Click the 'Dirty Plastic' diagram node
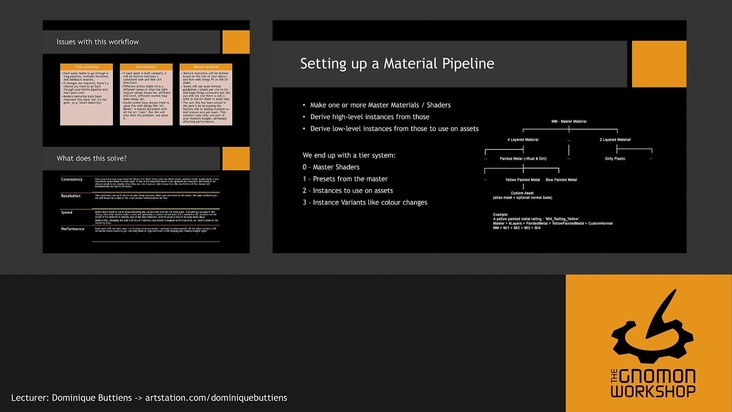The image size is (732, 412). (x=615, y=159)
